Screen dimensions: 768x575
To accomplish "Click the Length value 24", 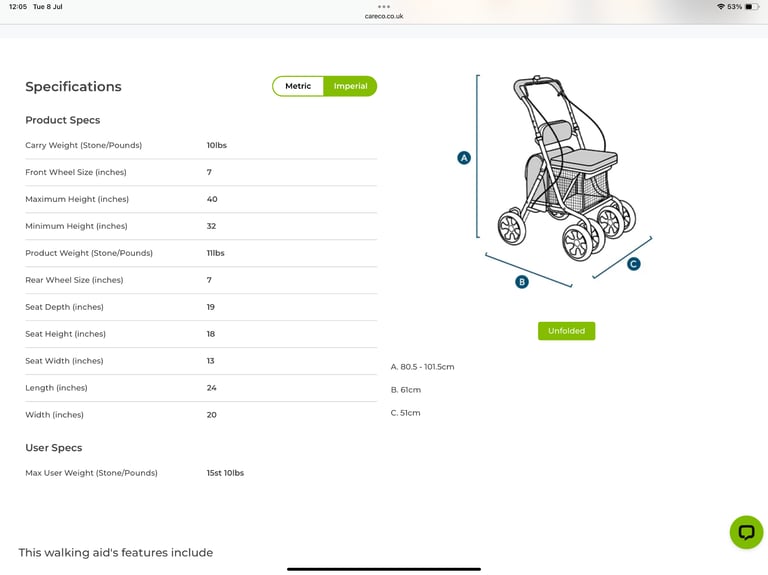I will point(212,388).
